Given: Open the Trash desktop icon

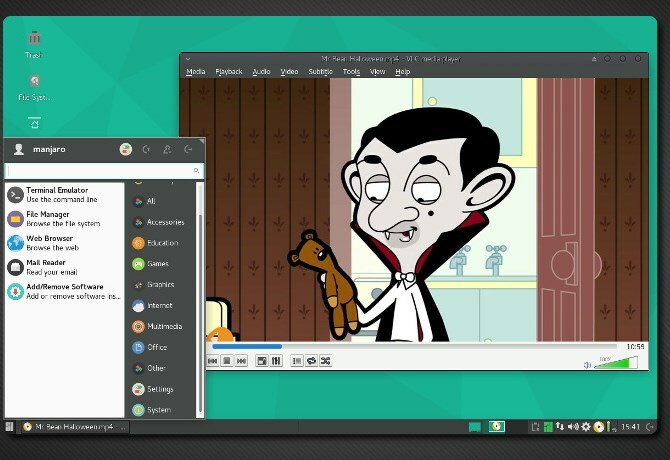Looking at the screenshot, I should point(34,44).
